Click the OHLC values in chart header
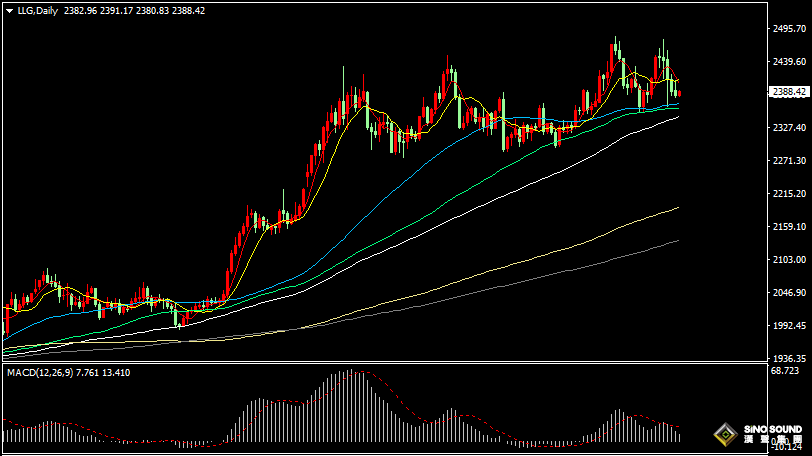Screen dimensions: 812x456 (133, 10)
